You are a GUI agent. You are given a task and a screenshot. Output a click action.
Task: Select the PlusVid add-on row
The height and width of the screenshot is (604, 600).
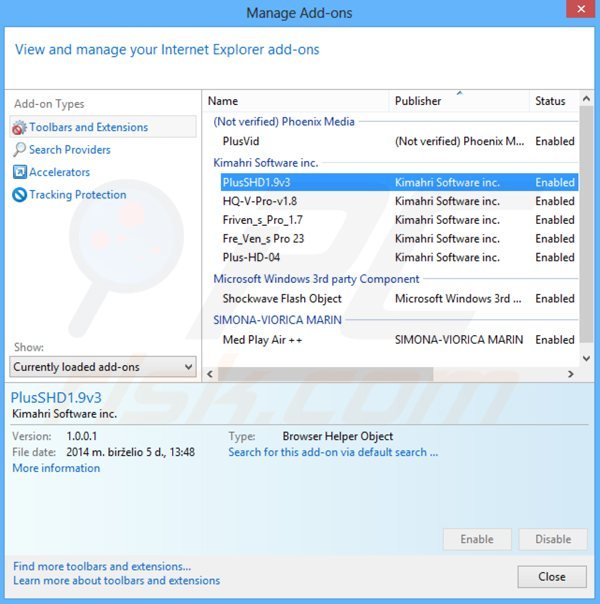click(399, 141)
